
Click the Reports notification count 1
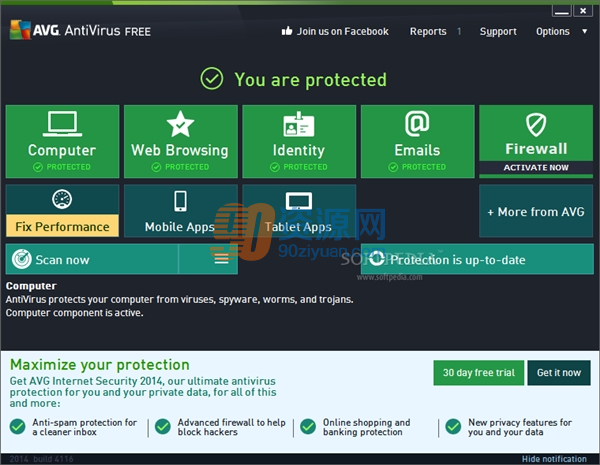(x=459, y=31)
